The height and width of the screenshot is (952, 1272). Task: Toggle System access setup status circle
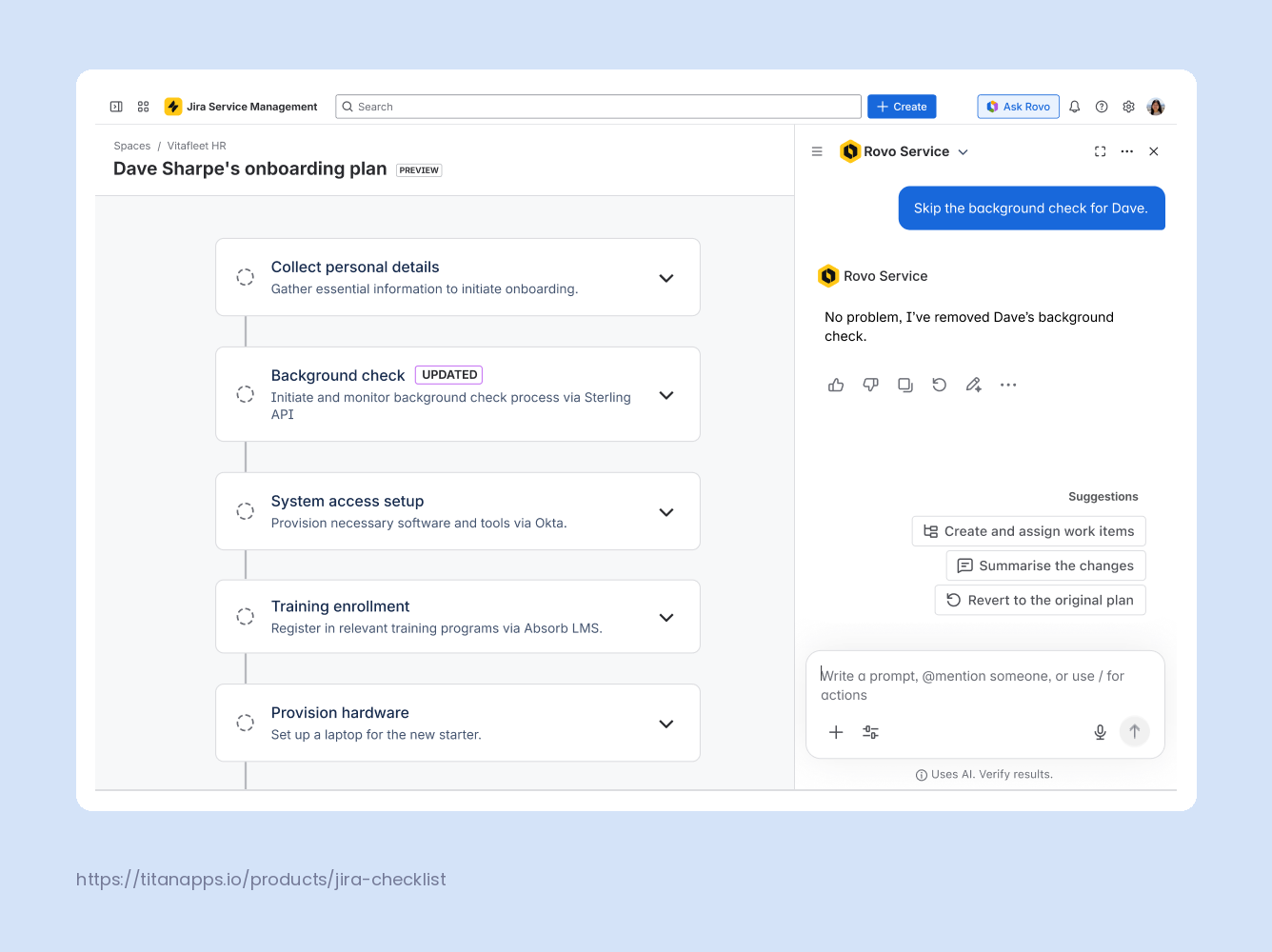point(245,511)
